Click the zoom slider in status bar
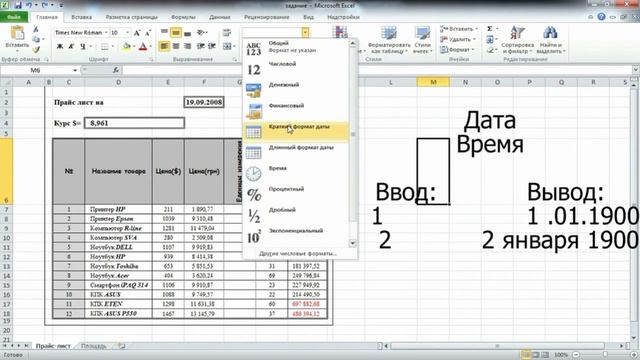Screen dimensions: 640x360 coord(605,355)
